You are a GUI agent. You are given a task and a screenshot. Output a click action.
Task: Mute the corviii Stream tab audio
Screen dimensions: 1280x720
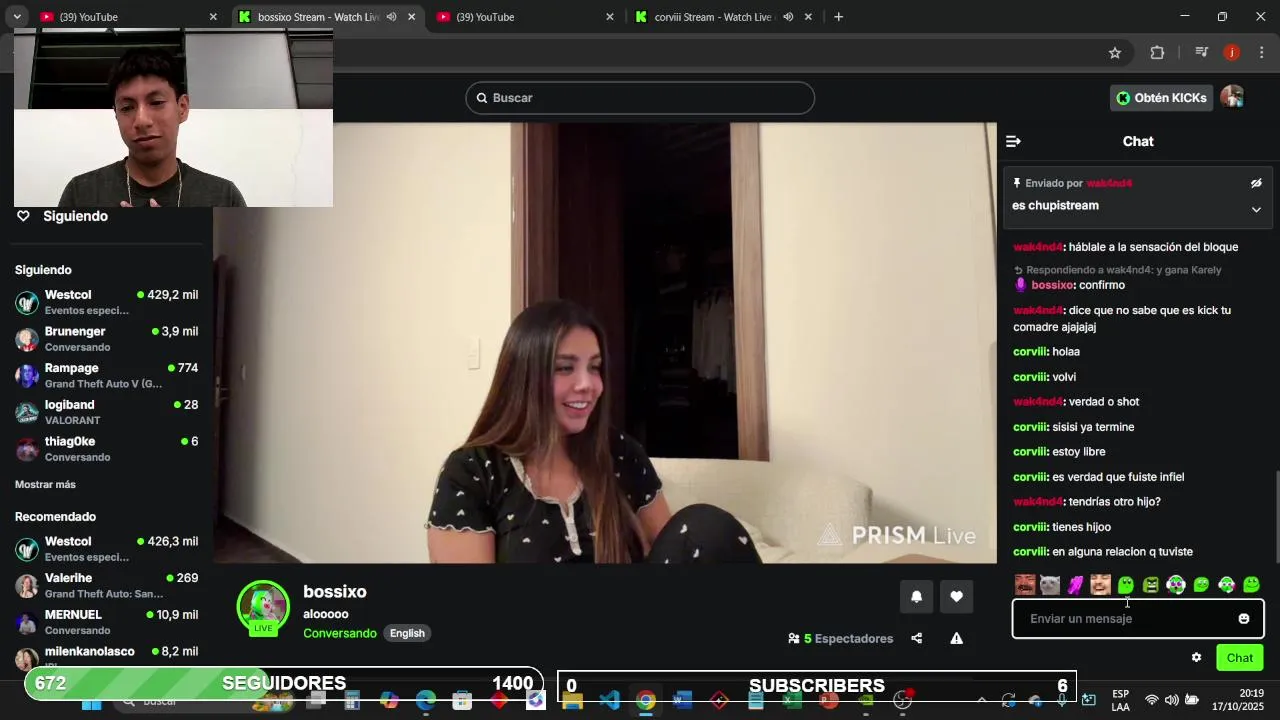(788, 17)
